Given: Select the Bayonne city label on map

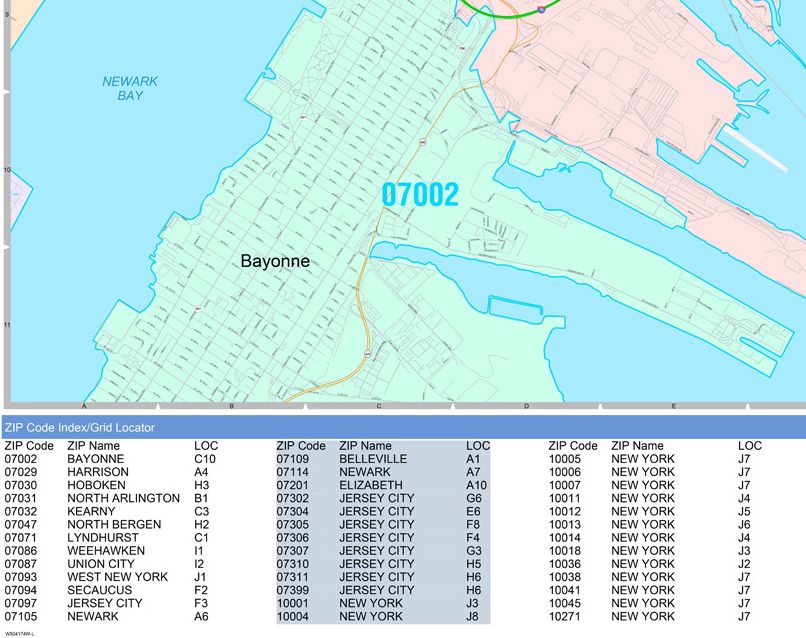Looking at the screenshot, I should click(275, 261).
